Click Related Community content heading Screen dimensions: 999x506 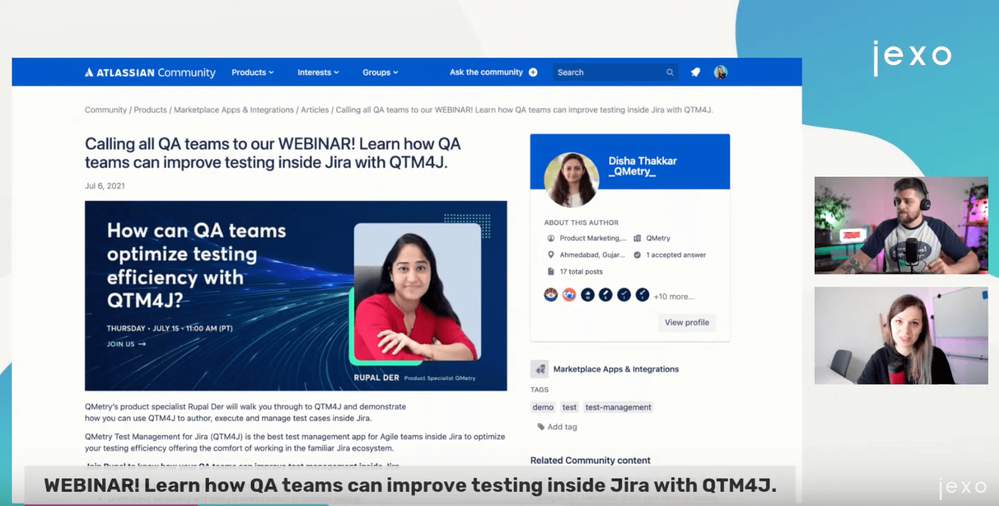[x=591, y=460]
